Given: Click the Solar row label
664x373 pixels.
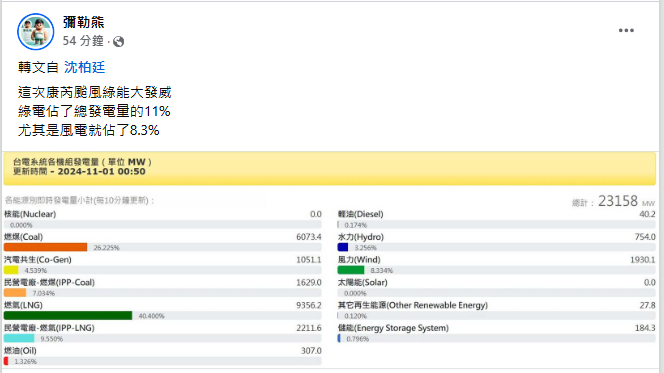Looking at the screenshot, I should point(362,282).
